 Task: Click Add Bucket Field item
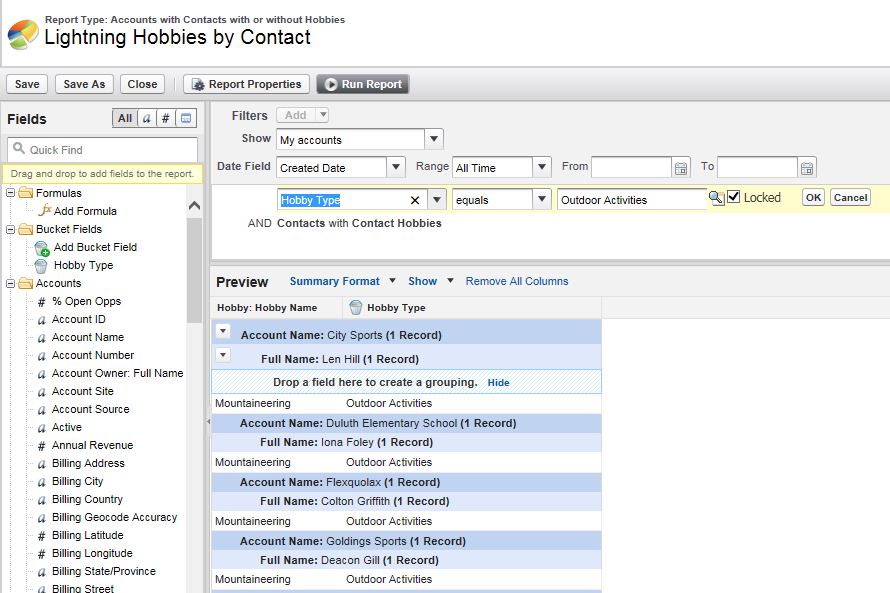95,247
